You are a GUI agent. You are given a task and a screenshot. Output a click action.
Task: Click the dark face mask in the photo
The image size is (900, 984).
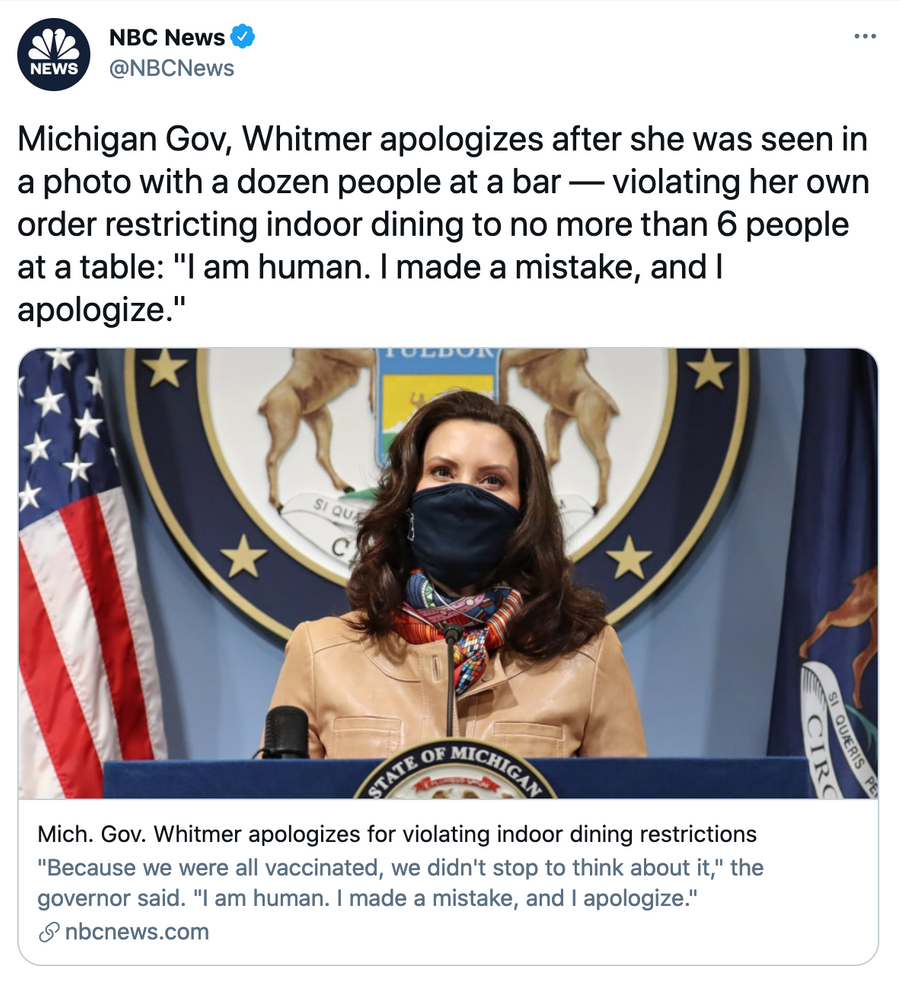click(464, 535)
